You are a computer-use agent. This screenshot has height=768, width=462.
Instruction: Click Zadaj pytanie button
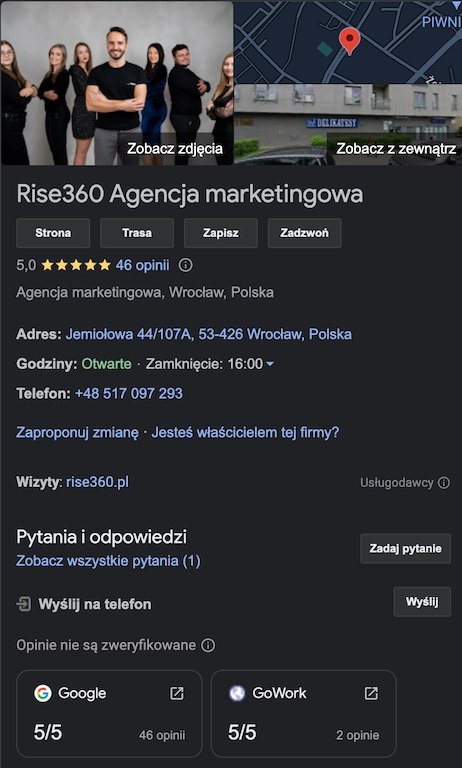pos(406,549)
